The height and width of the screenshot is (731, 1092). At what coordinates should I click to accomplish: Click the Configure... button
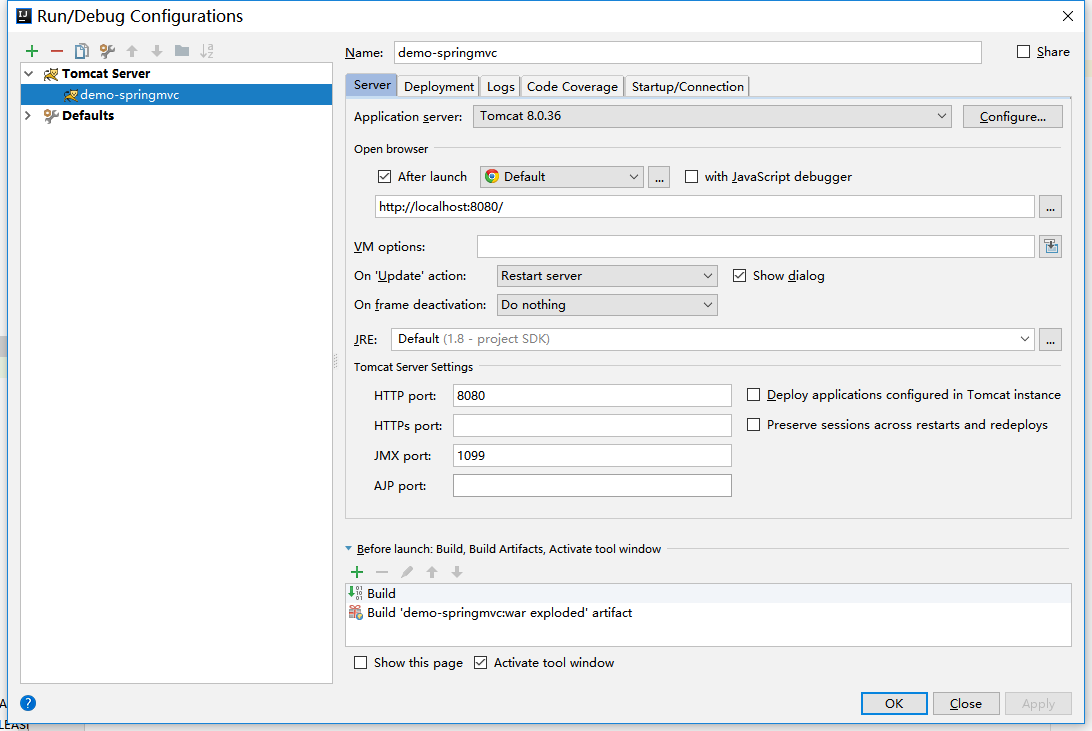pyautogui.click(x=1013, y=116)
